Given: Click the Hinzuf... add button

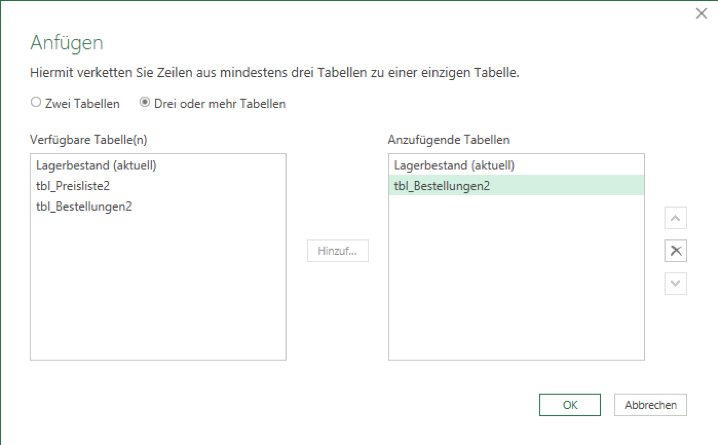Looking at the screenshot, I should point(337,251).
